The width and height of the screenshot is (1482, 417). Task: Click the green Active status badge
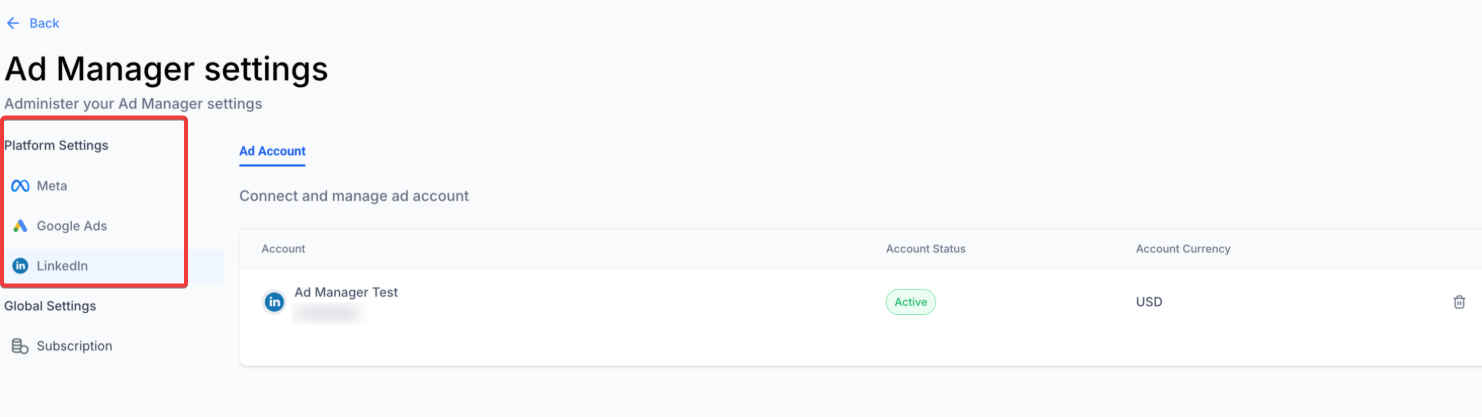click(910, 302)
